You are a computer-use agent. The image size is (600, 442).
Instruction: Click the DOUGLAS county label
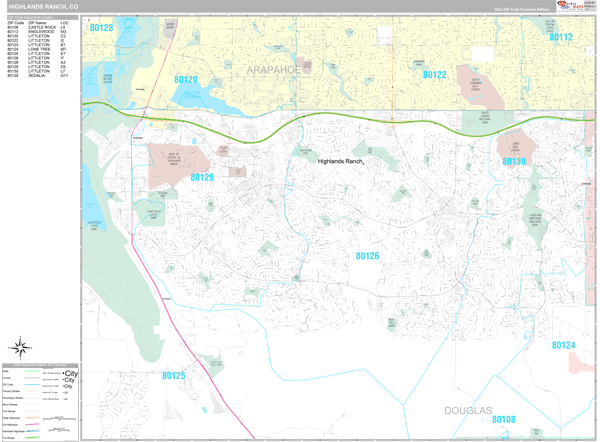click(x=468, y=411)
